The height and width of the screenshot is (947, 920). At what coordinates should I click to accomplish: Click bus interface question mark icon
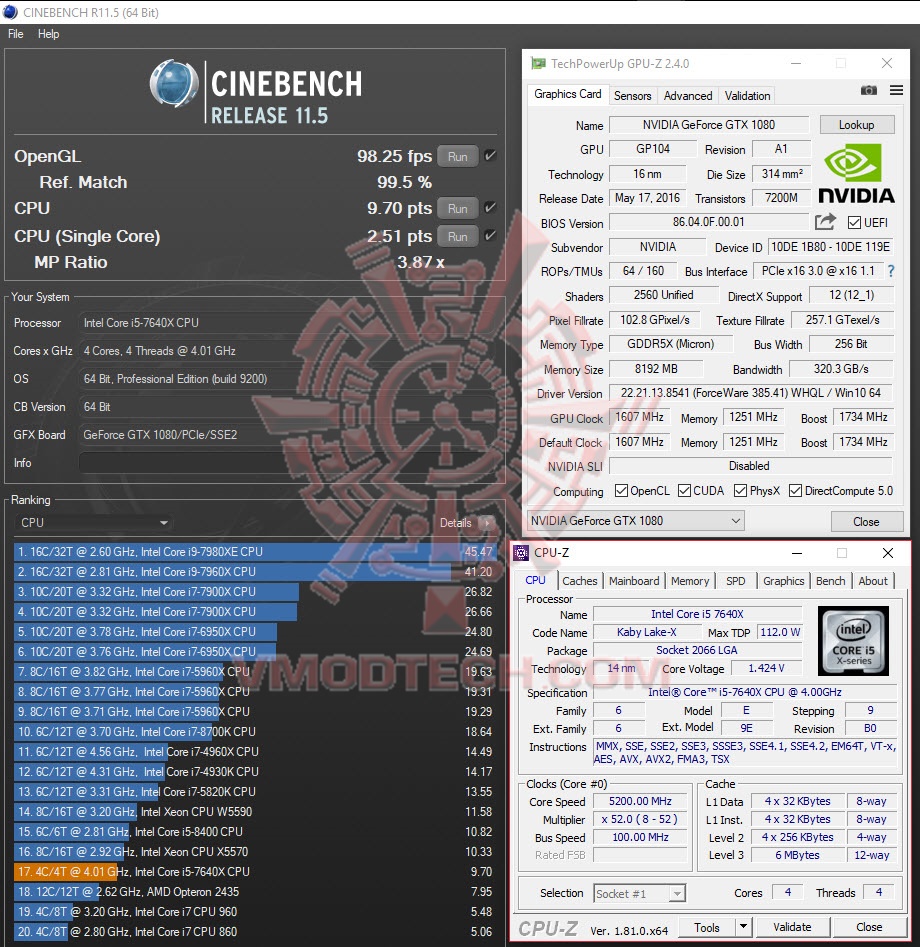pyautogui.click(x=890, y=271)
